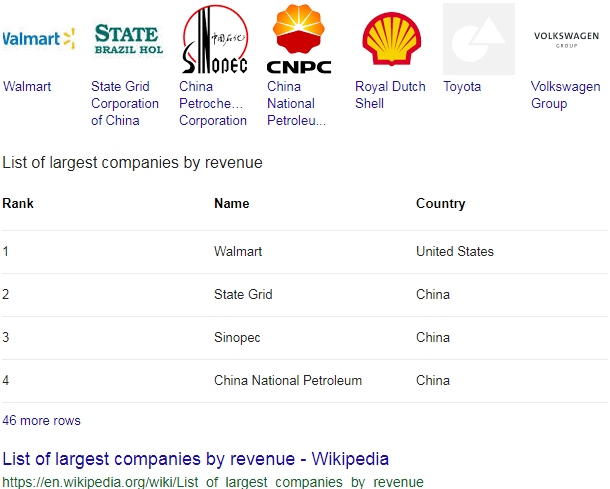Select the Volkswagen Group logo
The width and height of the screenshot is (610, 489).
[x=566, y=39]
